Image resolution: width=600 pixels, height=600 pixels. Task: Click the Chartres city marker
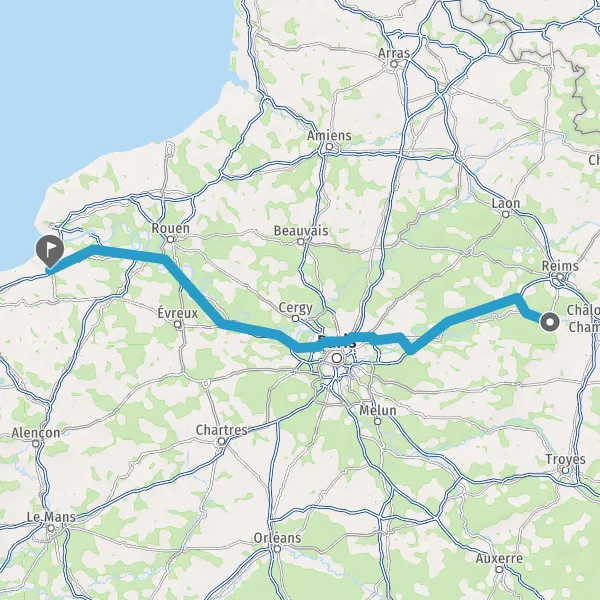221,441
